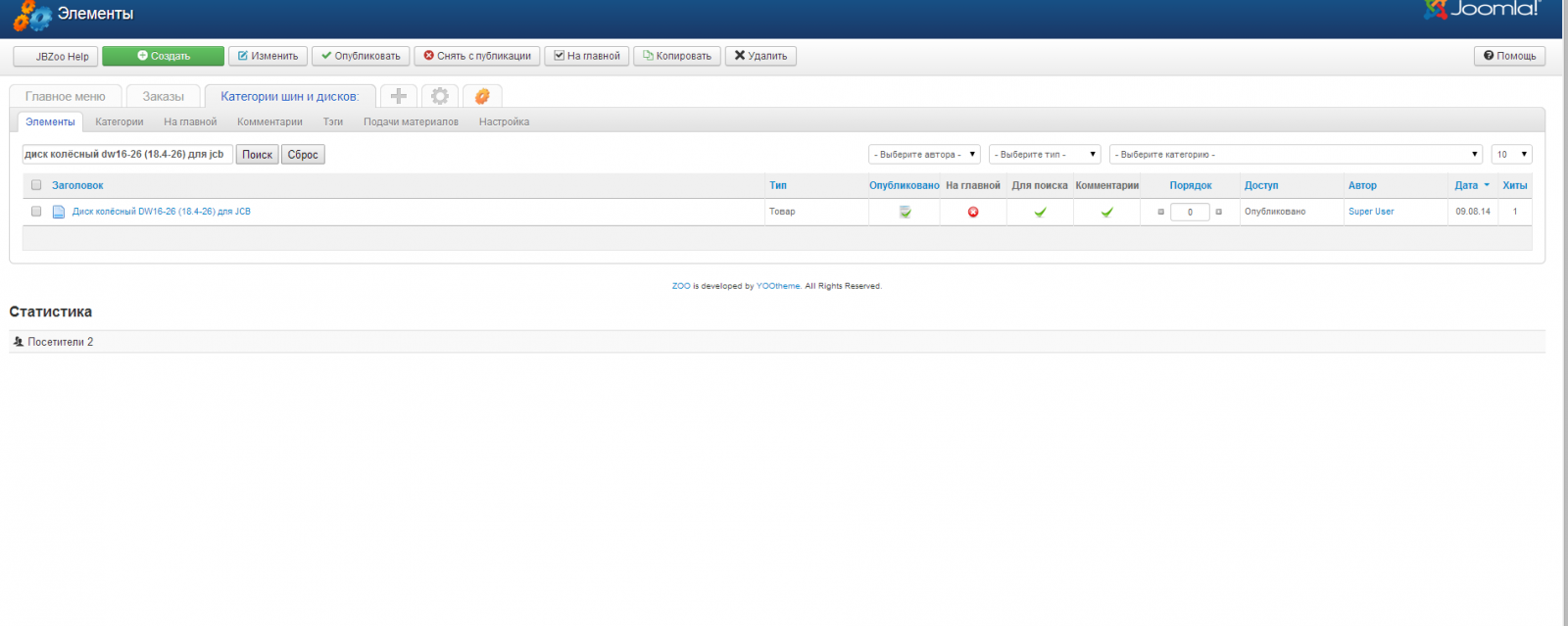The image size is (1568, 626).
Task: Open the gear settings tab
Action: click(440, 96)
